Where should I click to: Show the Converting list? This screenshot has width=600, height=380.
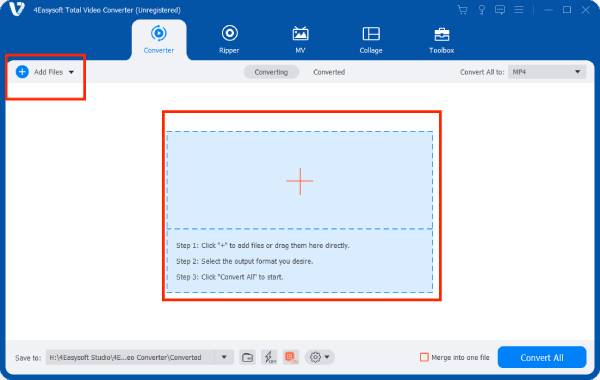coord(271,72)
